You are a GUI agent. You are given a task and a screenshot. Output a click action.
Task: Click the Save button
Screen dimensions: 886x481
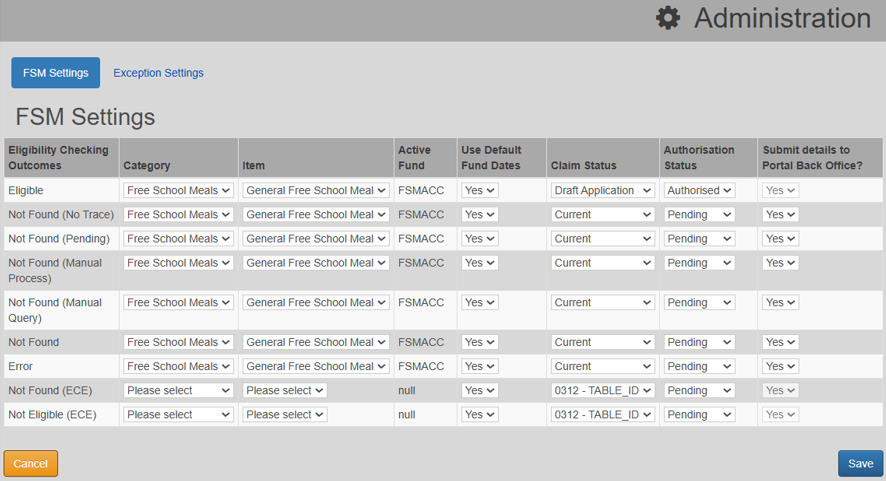coord(860,464)
